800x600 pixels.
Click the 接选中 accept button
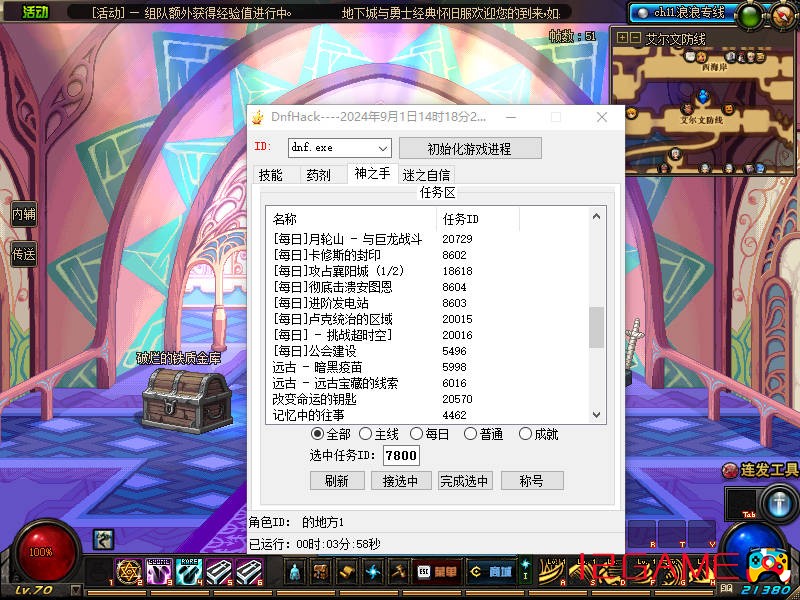click(x=401, y=481)
